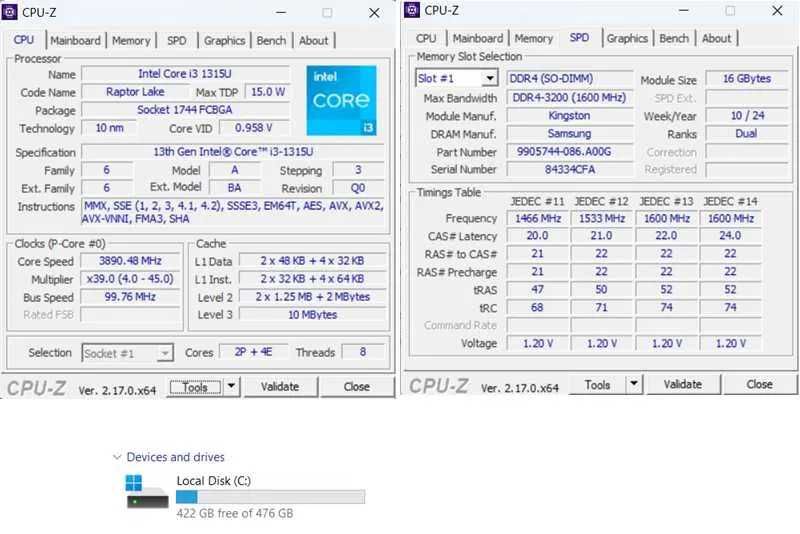The width and height of the screenshot is (800, 534).
Task: Open the SPD tab in left window
Action: 177,40
